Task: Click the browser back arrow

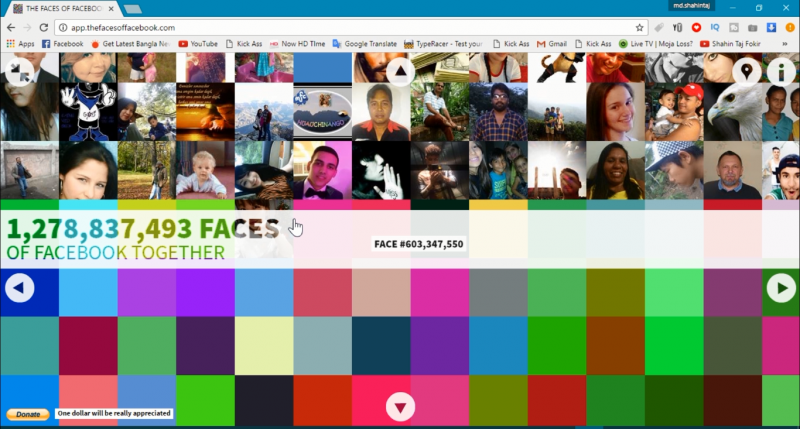Action: click(11, 28)
